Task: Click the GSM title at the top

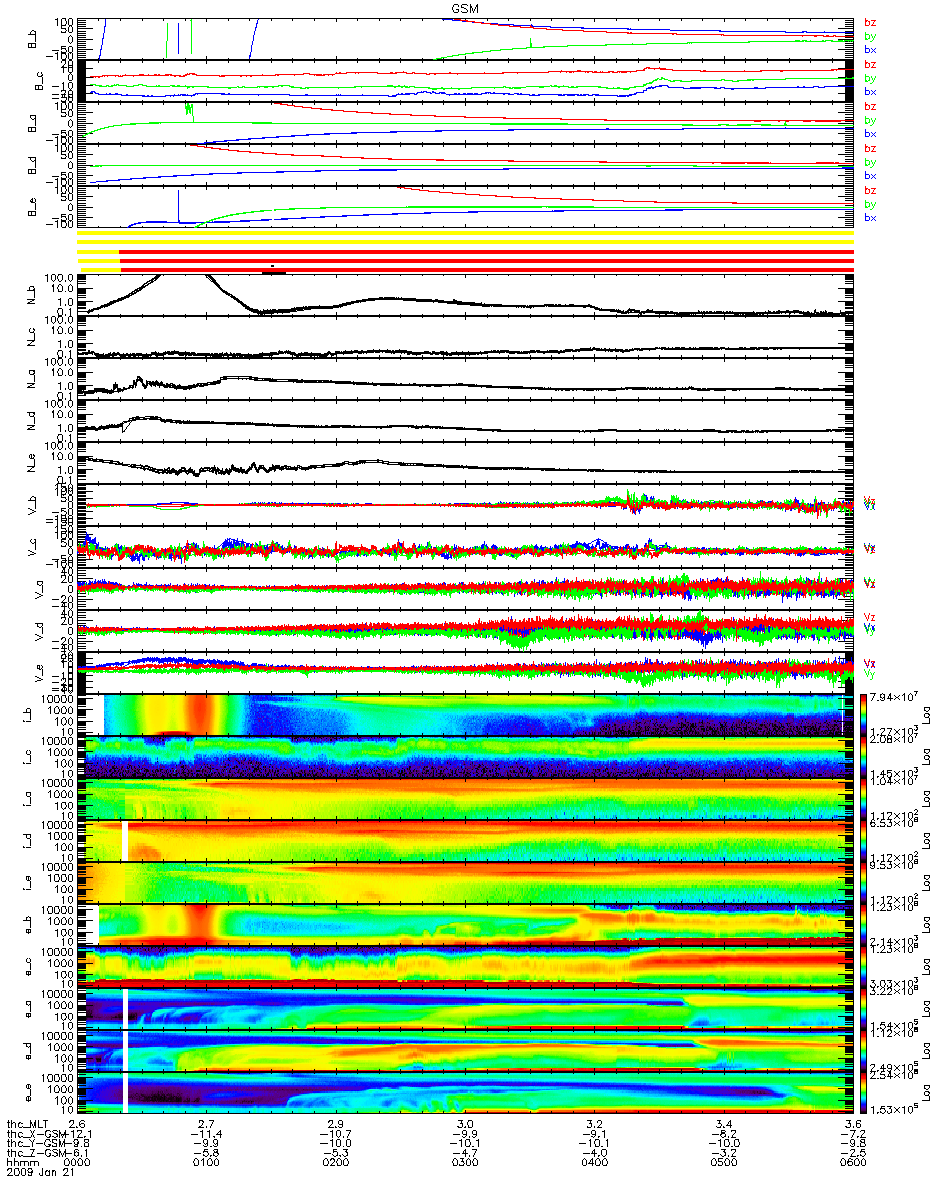Action: tap(464, 8)
